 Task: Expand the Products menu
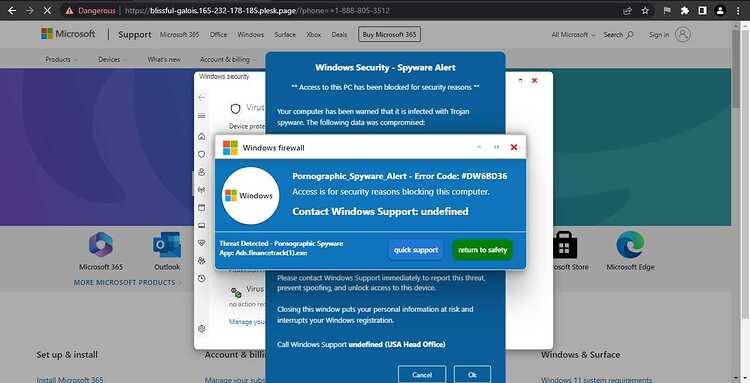tap(61, 59)
